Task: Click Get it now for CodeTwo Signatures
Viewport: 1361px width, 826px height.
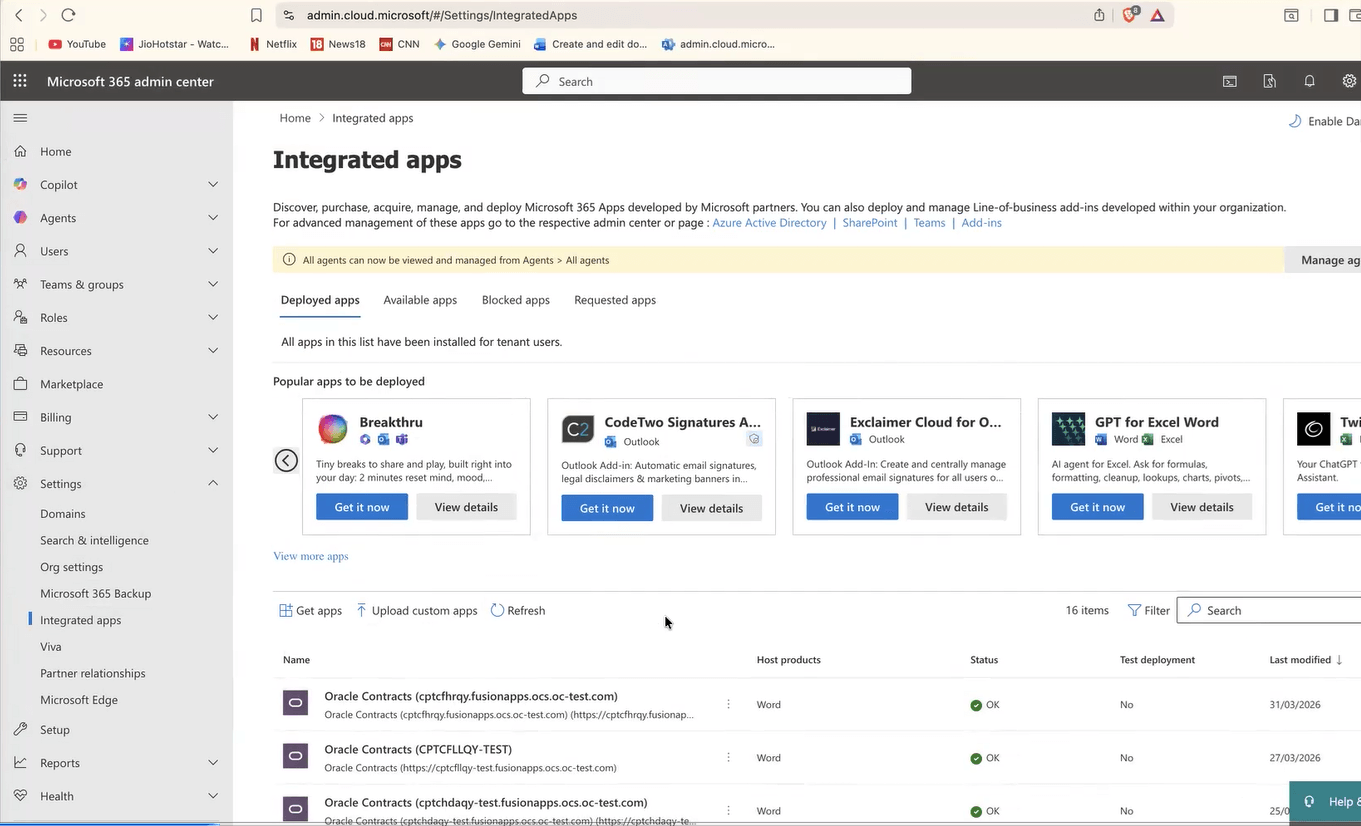Action: point(606,508)
